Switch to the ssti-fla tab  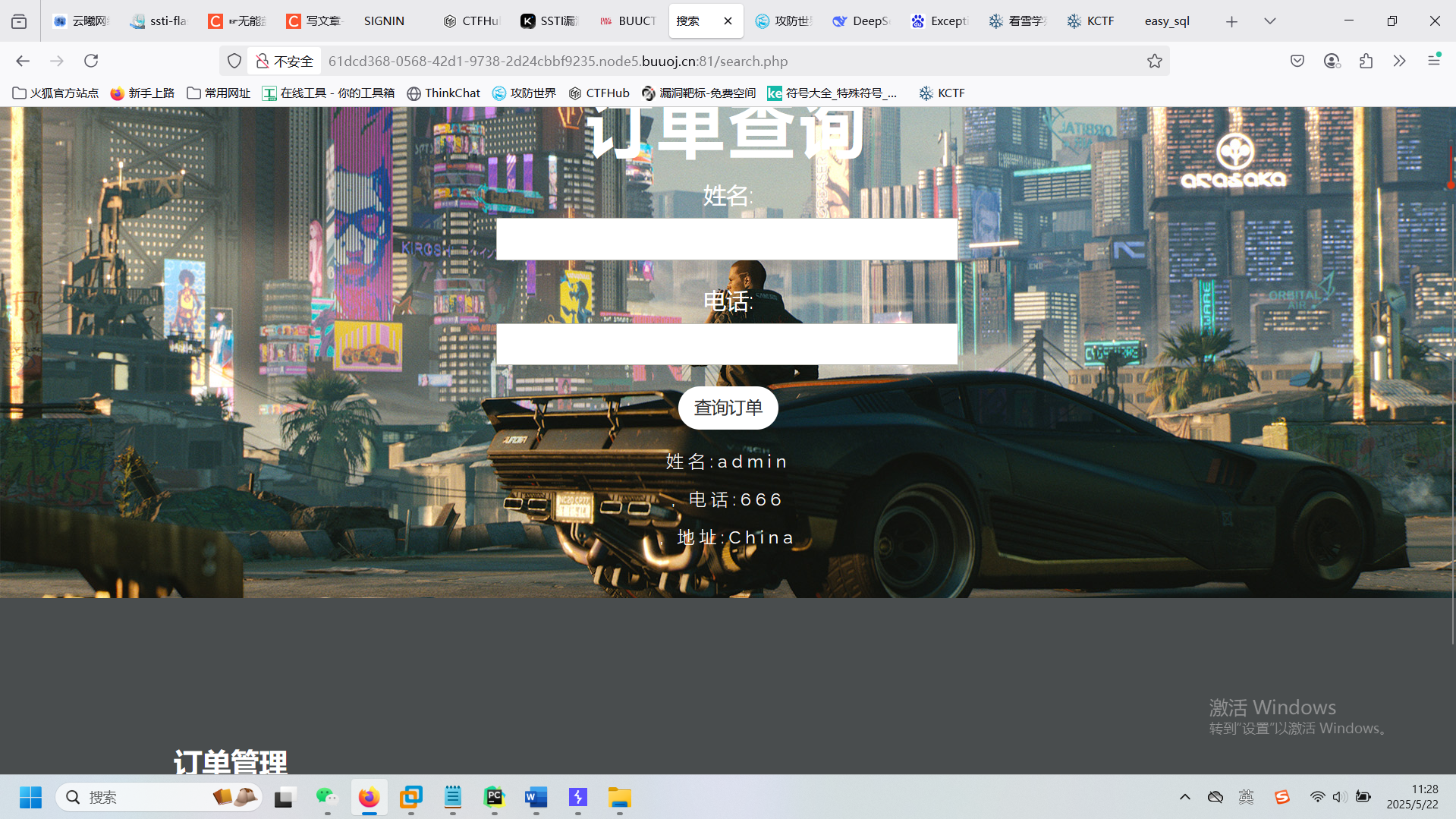(159, 21)
